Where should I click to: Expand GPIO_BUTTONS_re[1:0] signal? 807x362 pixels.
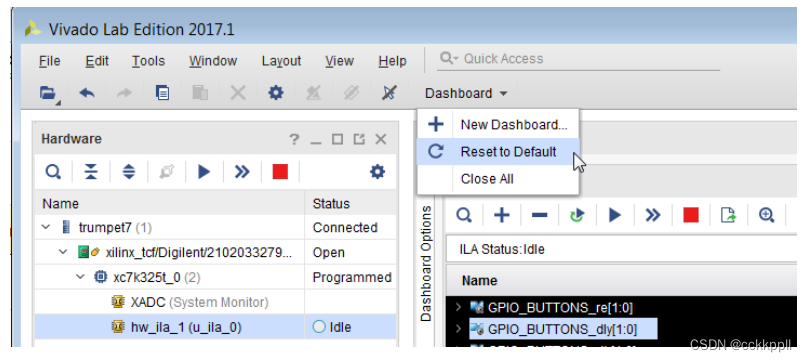pyautogui.click(x=459, y=308)
